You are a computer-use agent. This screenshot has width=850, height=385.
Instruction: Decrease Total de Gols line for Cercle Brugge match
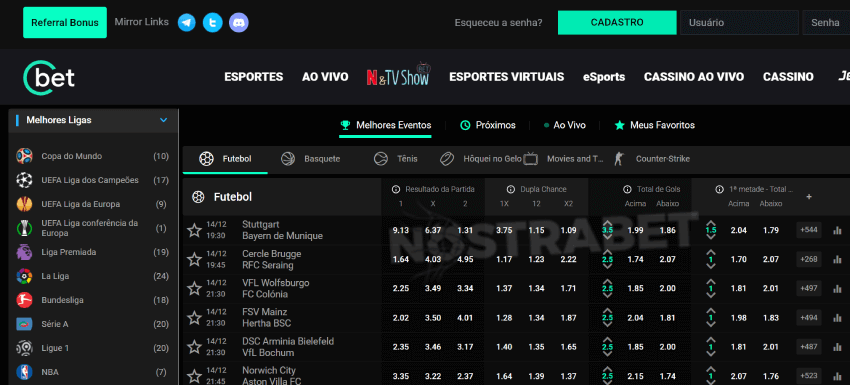pyautogui.click(x=607, y=267)
